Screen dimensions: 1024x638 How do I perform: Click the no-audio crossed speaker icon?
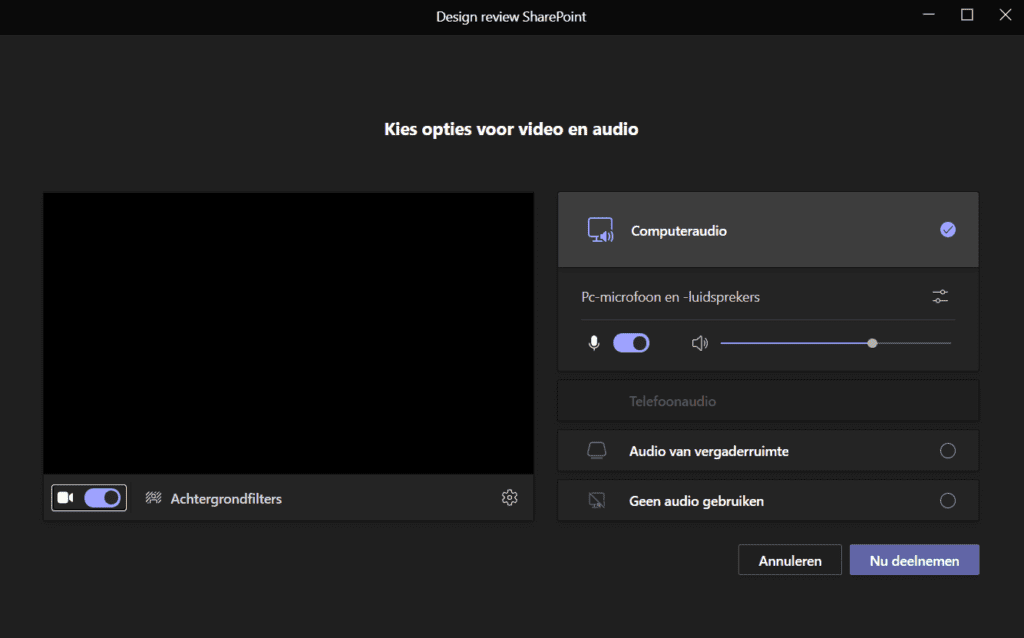tap(596, 500)
